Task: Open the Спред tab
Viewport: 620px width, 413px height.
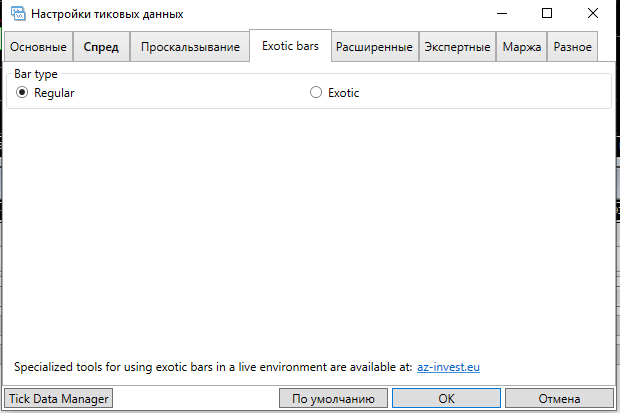Action: click(101, 47)
